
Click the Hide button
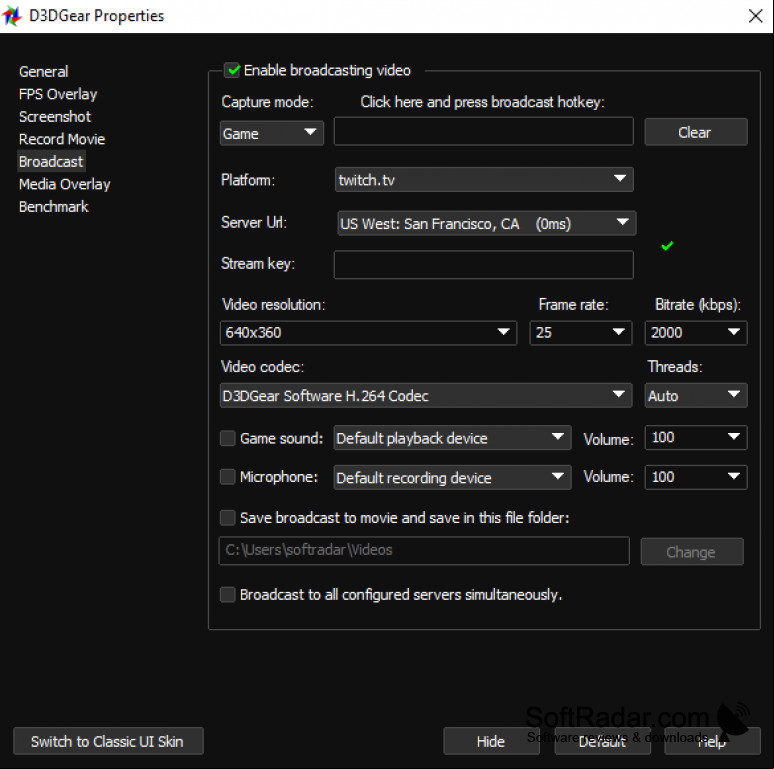491,741
